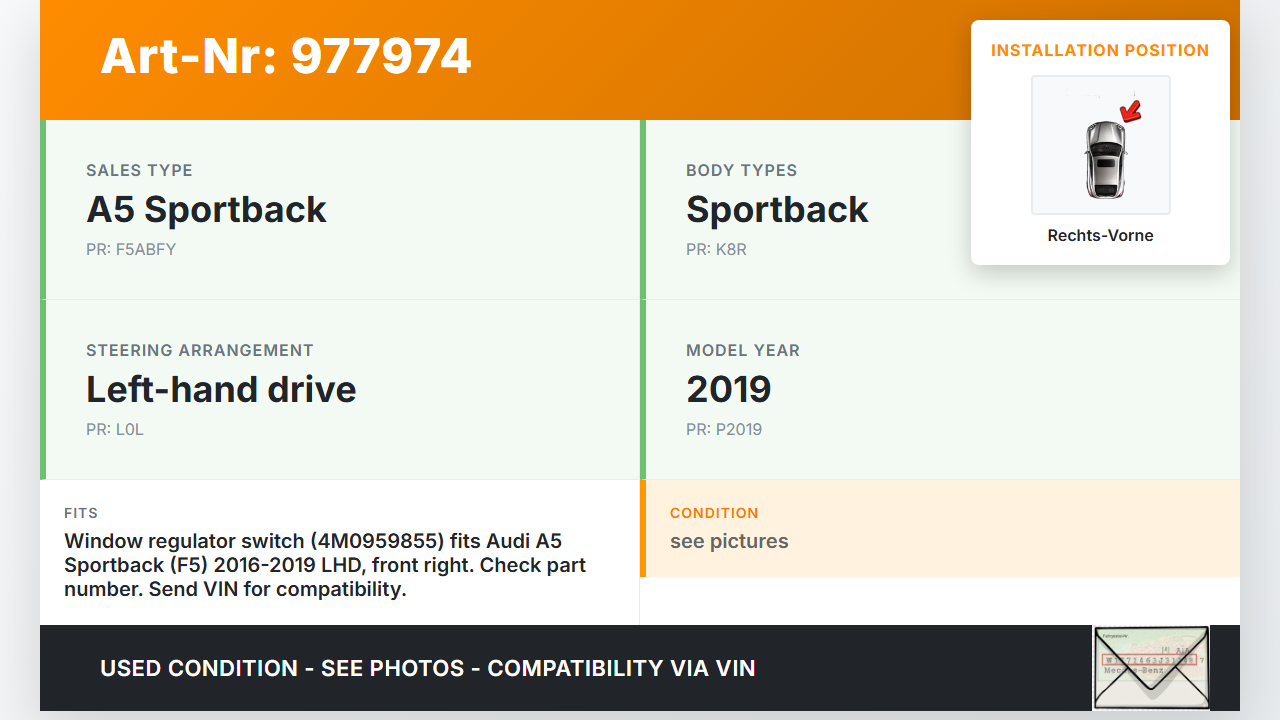Click the PR: F5ABFY code
Viewport: 1280px width, 720px height.
(x=131, y=249)
